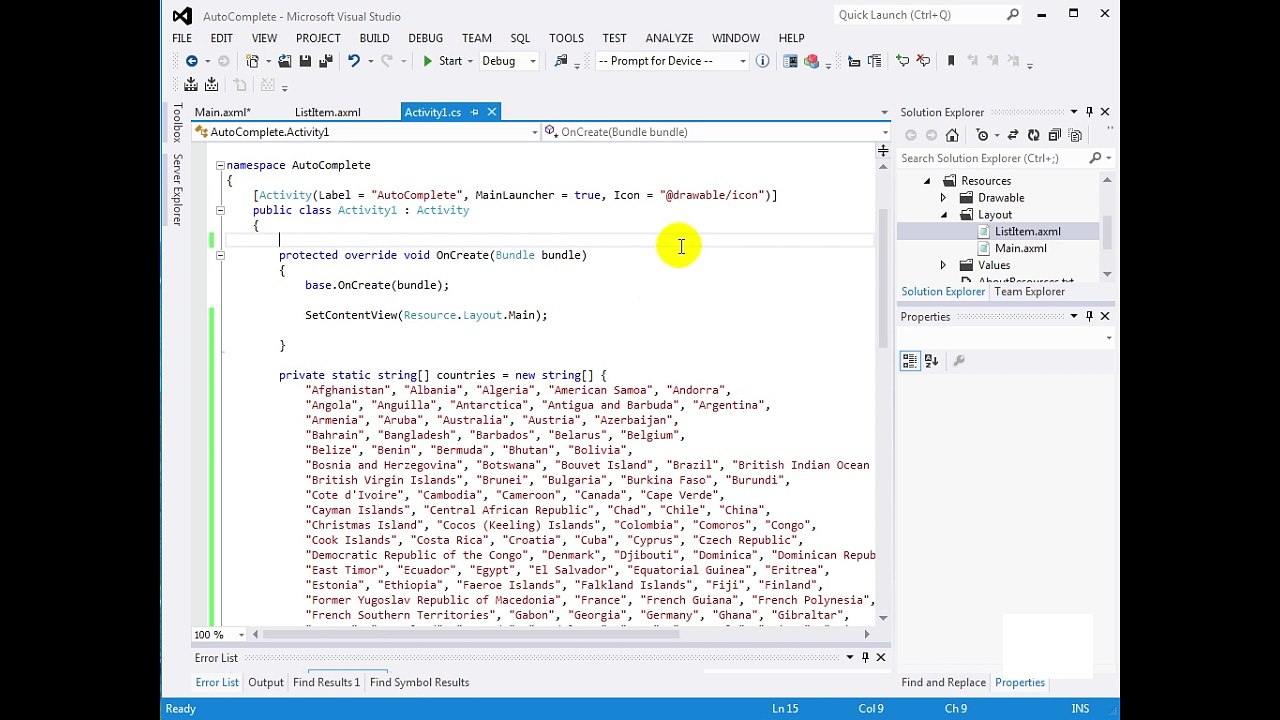Open the BUILD menu

(x=374, y=38)
